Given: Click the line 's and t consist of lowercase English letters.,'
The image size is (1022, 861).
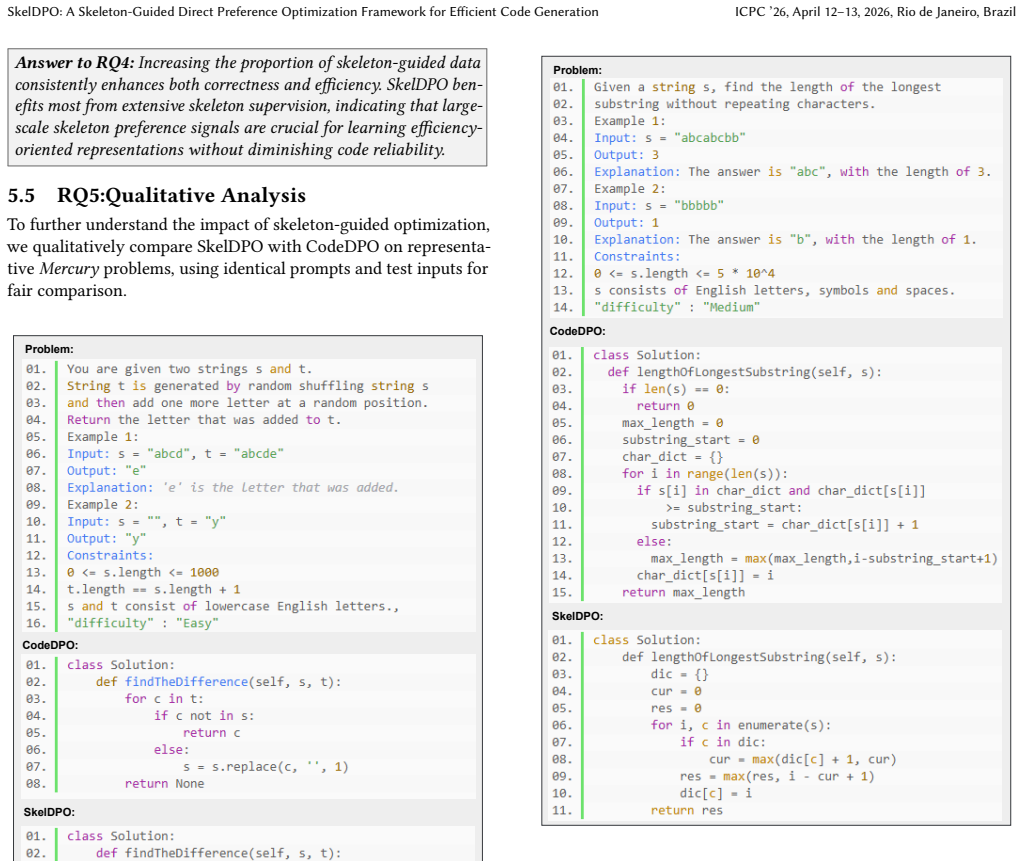Looking at the screenshot, I should tap(233, 606).
